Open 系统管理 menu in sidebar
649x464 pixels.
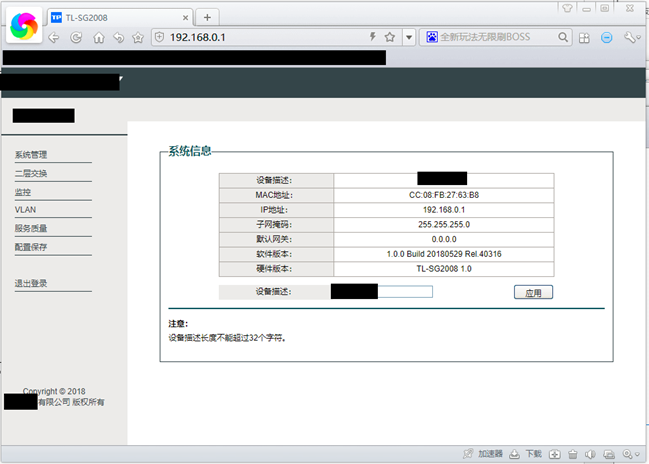tap(31, 155)
